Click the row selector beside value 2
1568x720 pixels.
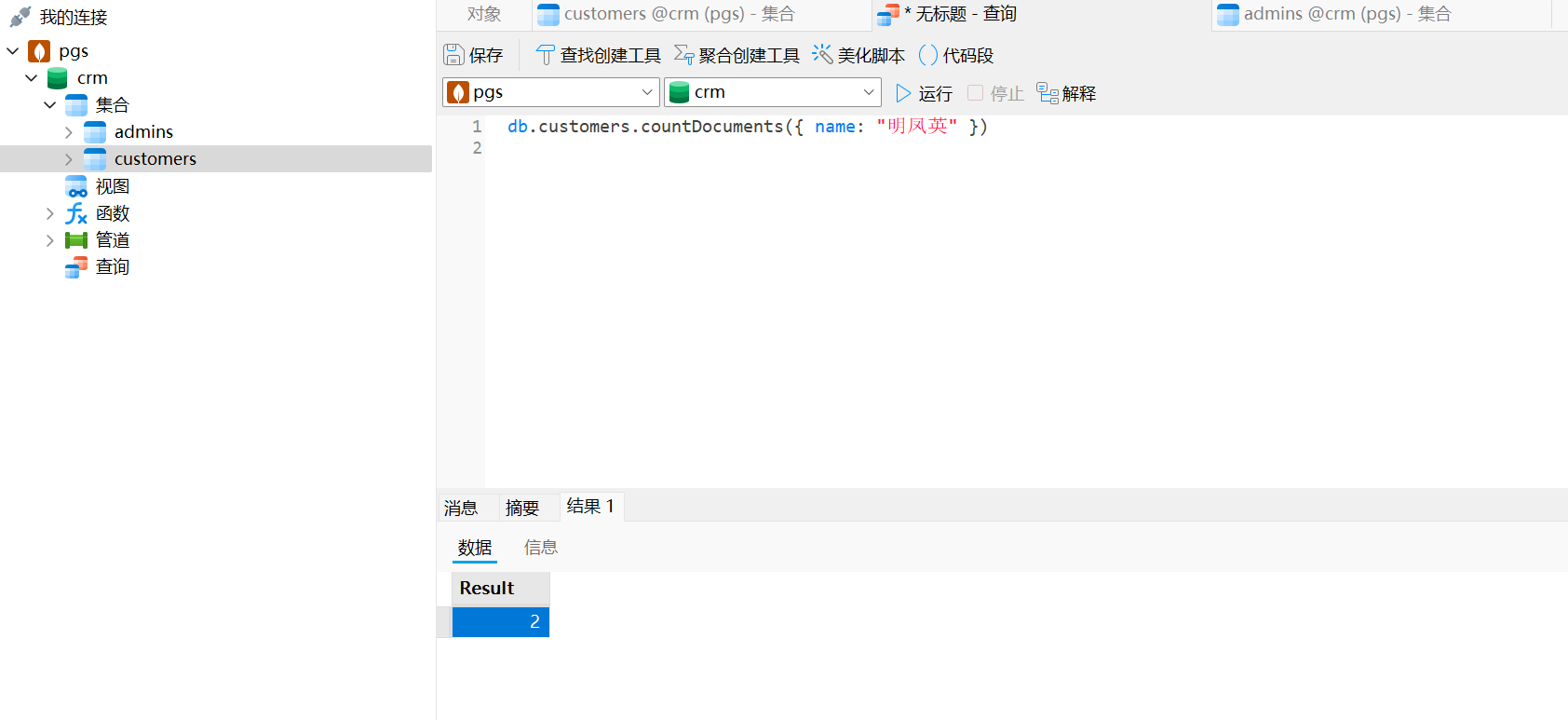click(x=444, y=622)
